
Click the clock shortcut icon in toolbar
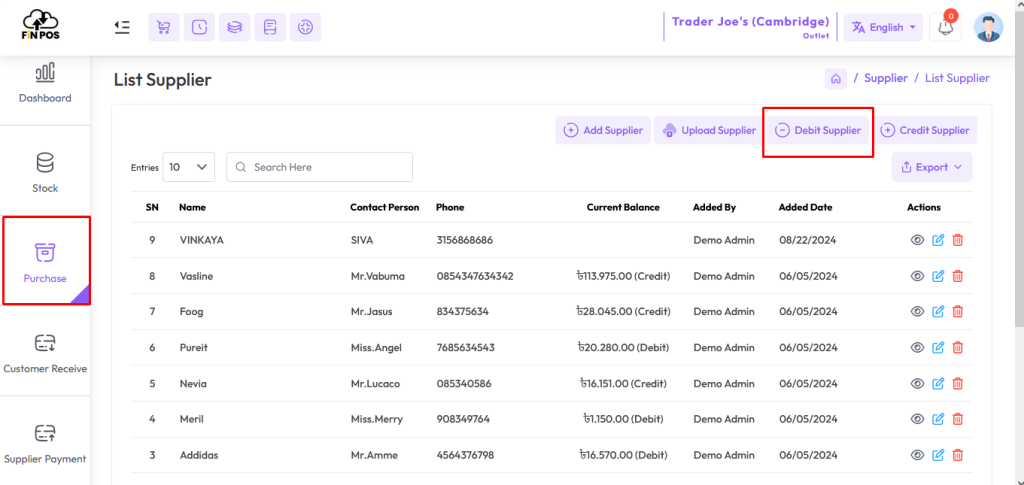click(x=199, y=27)
